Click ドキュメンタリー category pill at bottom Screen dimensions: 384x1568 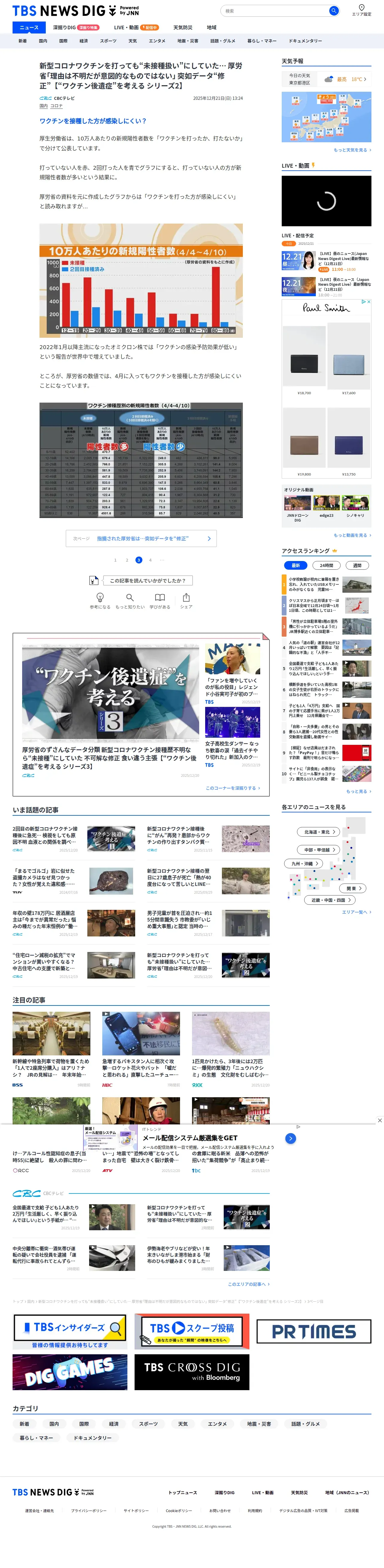[x=93, y=1437]
